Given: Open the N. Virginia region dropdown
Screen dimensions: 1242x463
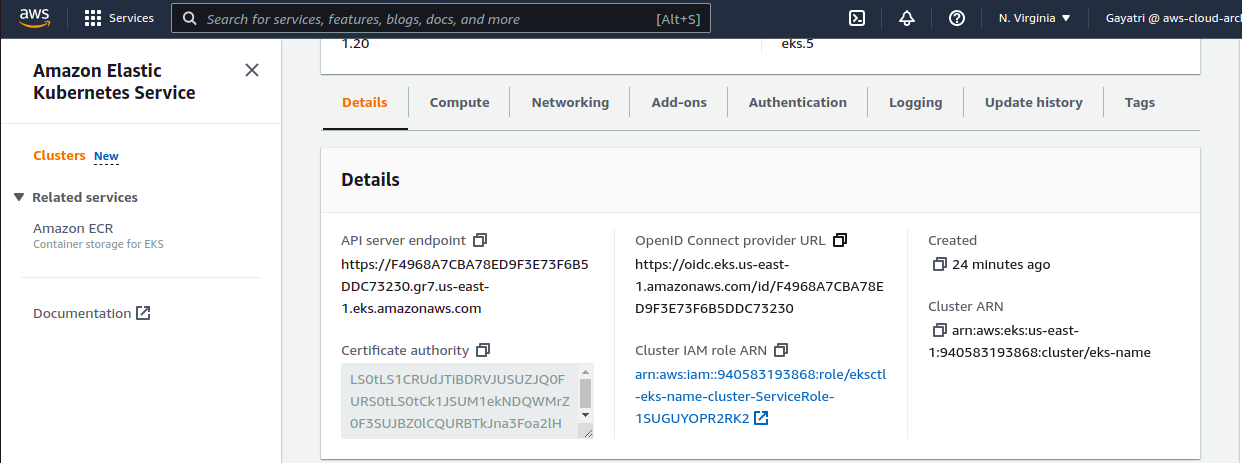Looking at the screenshot, I should (x=1035, y=19).
